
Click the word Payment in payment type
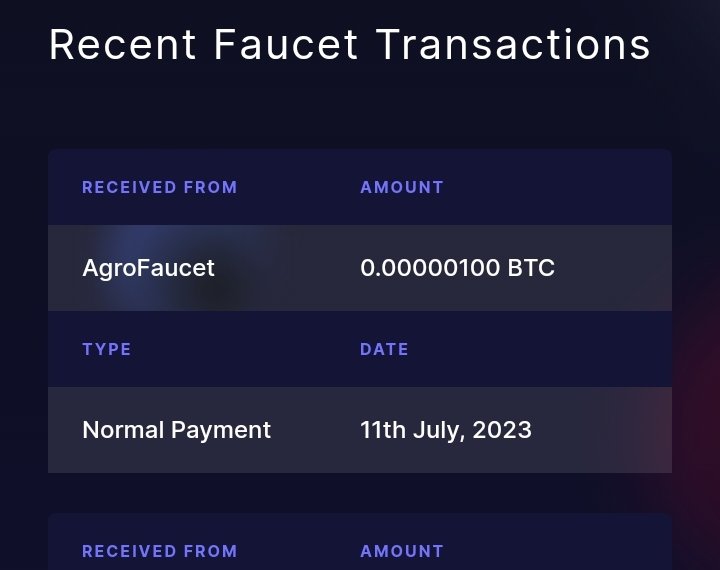click(221, 431)
